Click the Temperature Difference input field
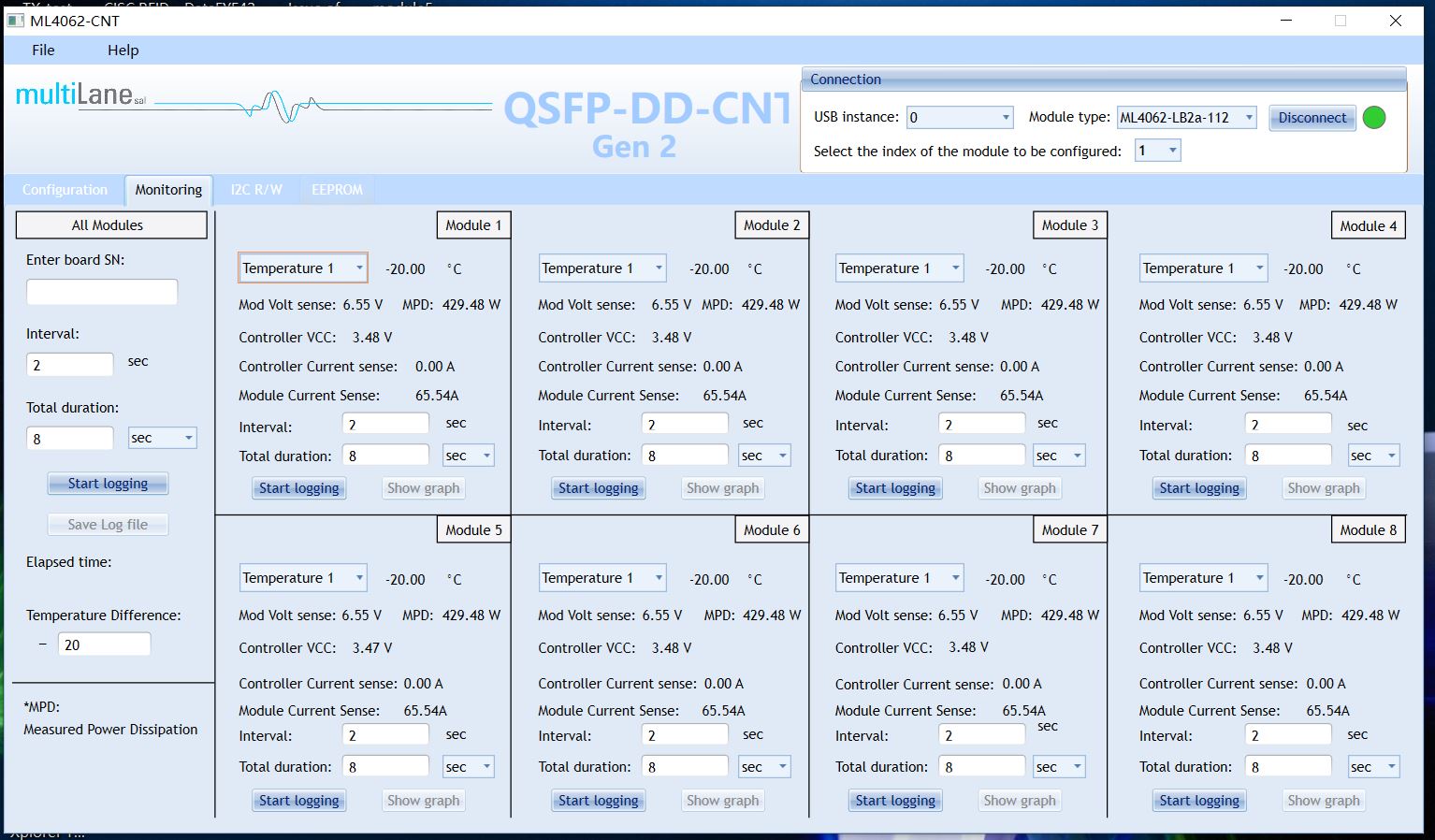Viewport: 1435px width, 840px height. (104, 644)
